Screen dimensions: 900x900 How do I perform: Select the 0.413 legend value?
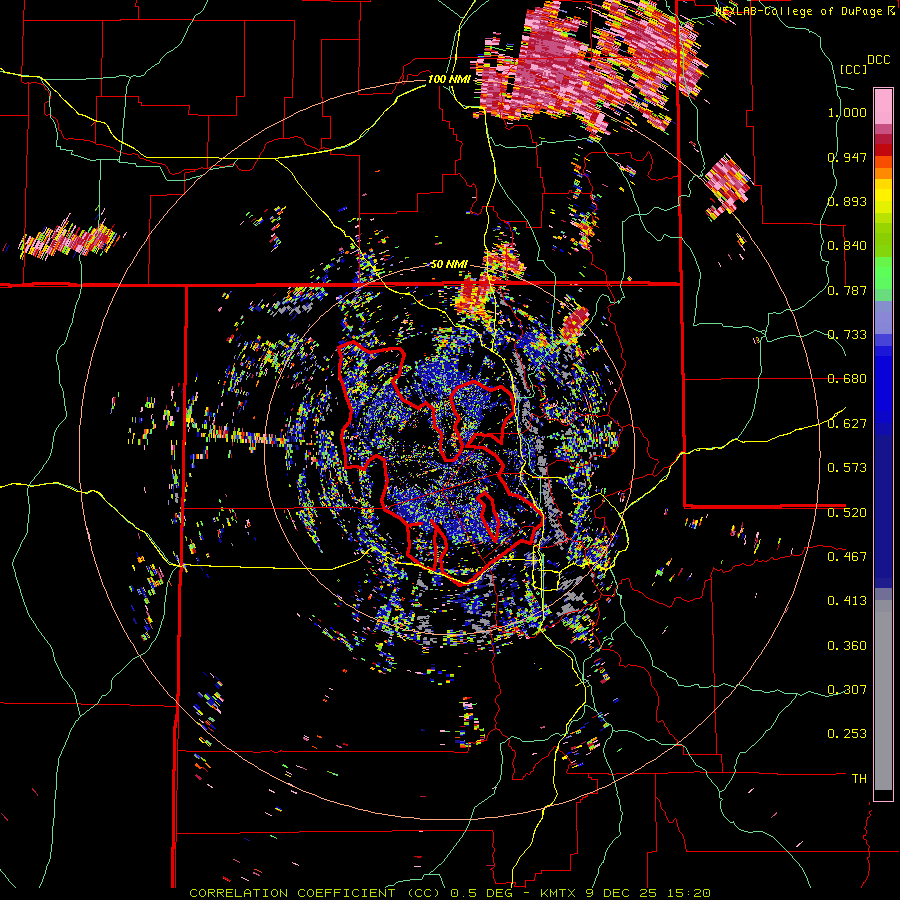(x=847, y=601)
